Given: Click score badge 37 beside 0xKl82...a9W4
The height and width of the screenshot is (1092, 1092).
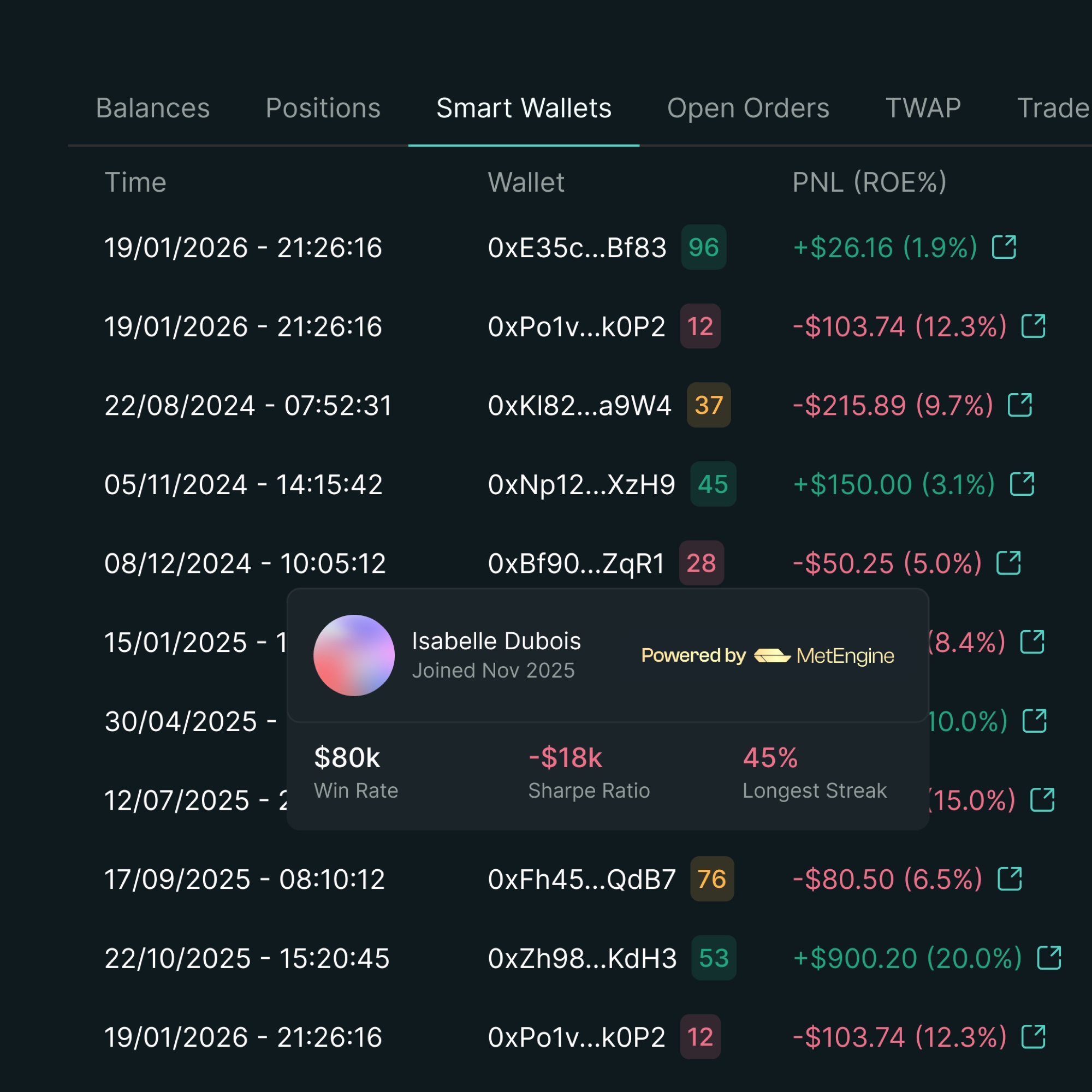Looking at the screenshot, I should [x=709, y=405].
